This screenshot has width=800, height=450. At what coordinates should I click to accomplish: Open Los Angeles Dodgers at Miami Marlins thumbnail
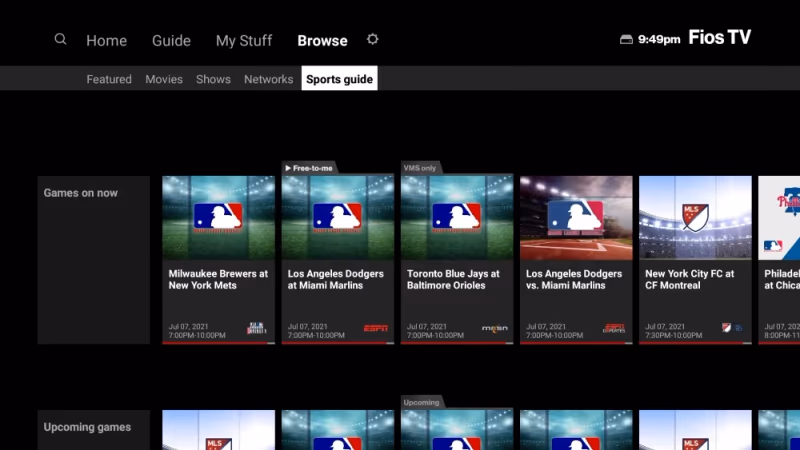click(338, 218)
